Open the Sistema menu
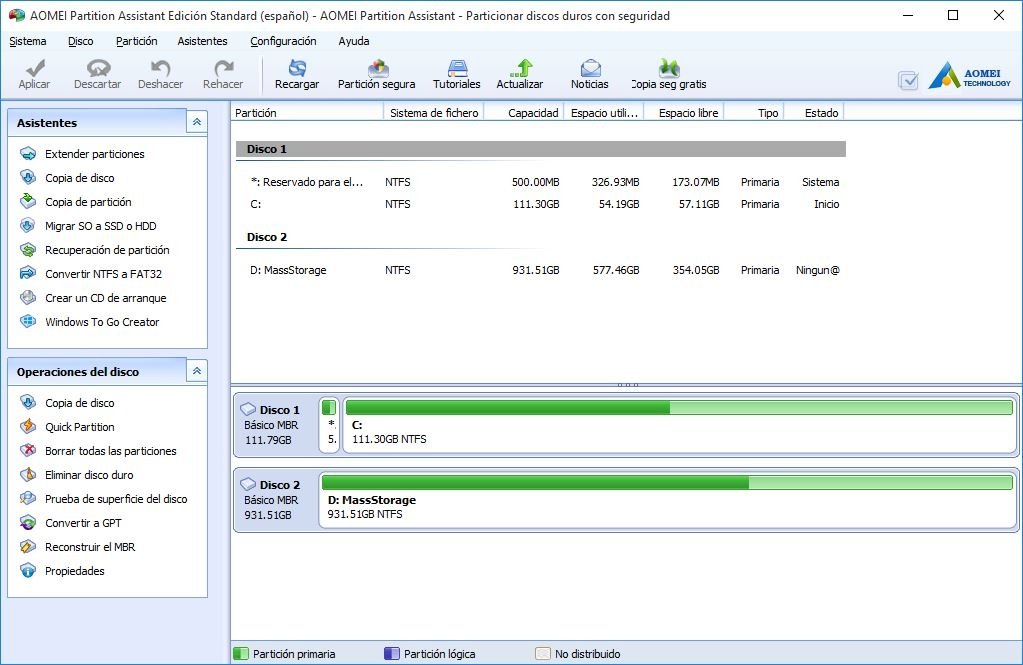This screenshot has width=1023, height=665. (x=28, y=41)
